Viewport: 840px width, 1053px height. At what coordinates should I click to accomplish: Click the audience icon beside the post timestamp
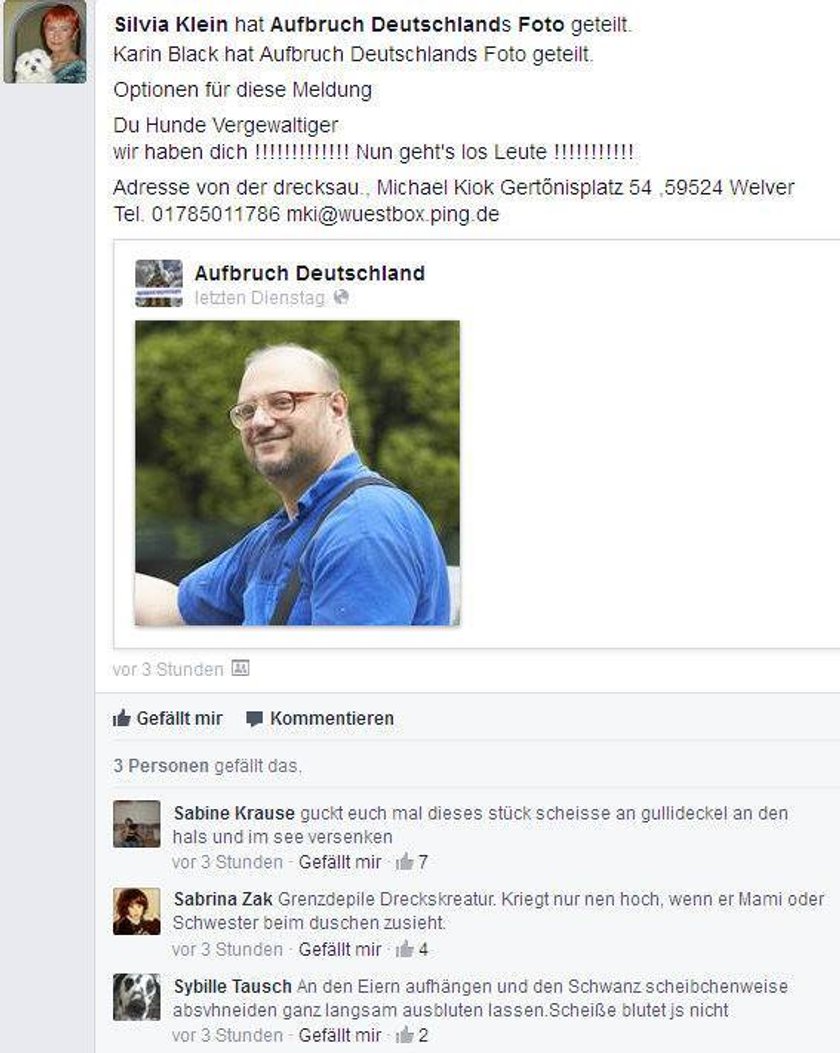240,668
